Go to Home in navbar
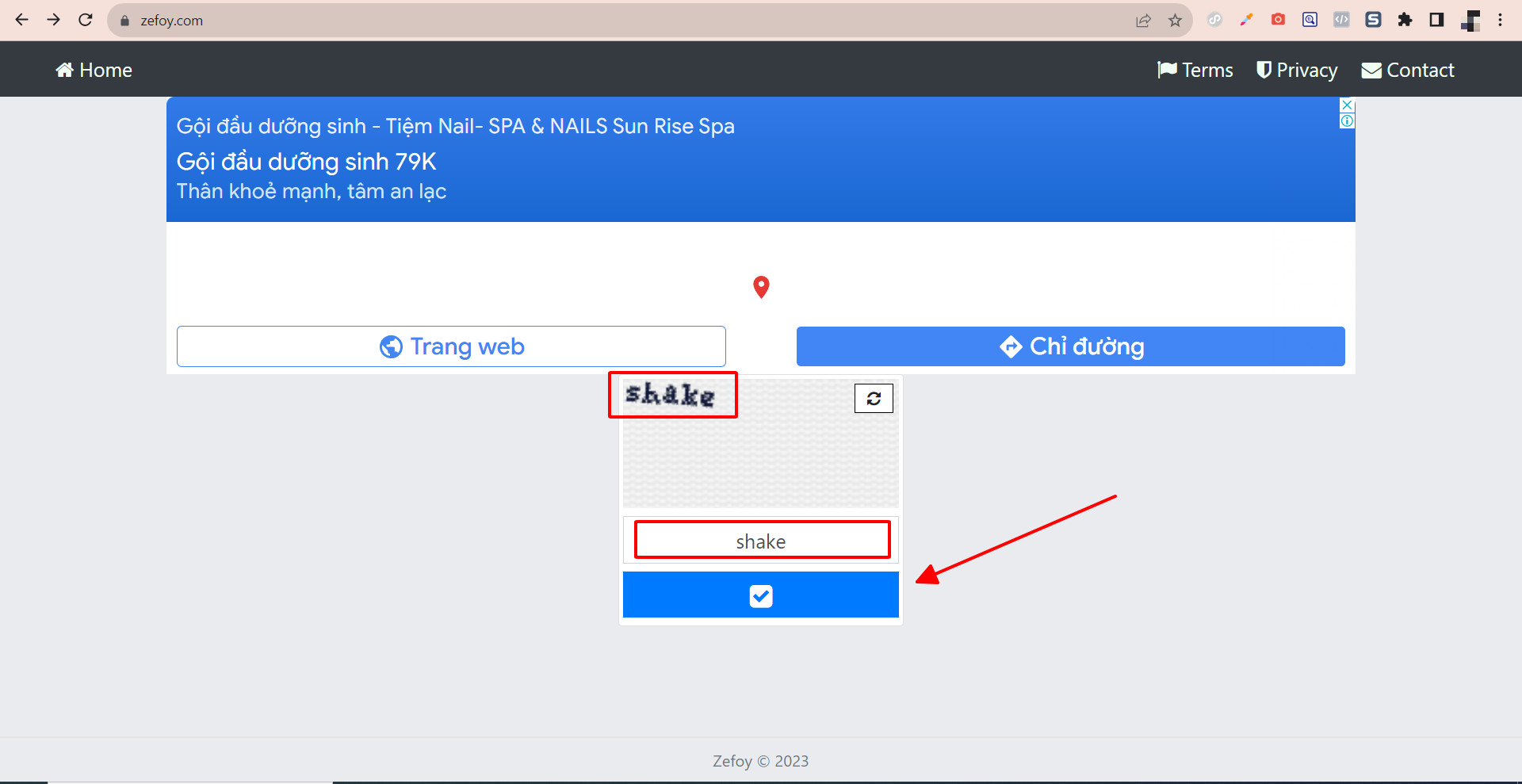This screenshot has height=784, width=1522. (94, 70)
